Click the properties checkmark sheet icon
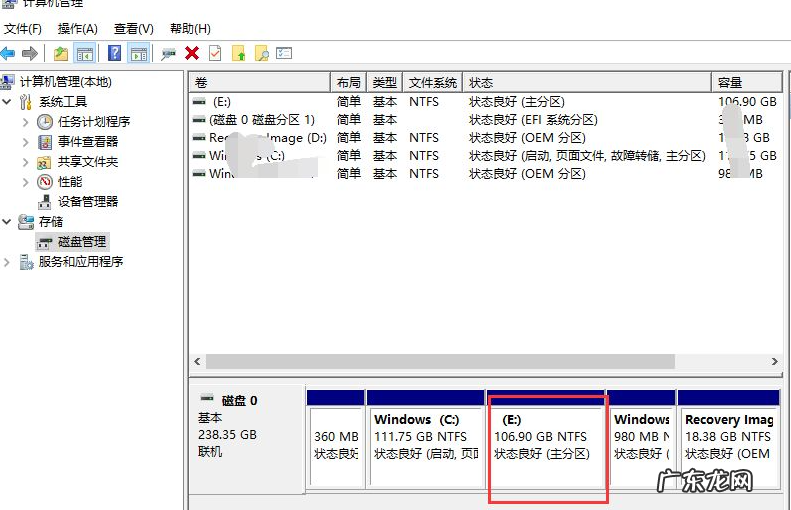The height and width of the screenshot is (510, 791). [x=215, y=53]
